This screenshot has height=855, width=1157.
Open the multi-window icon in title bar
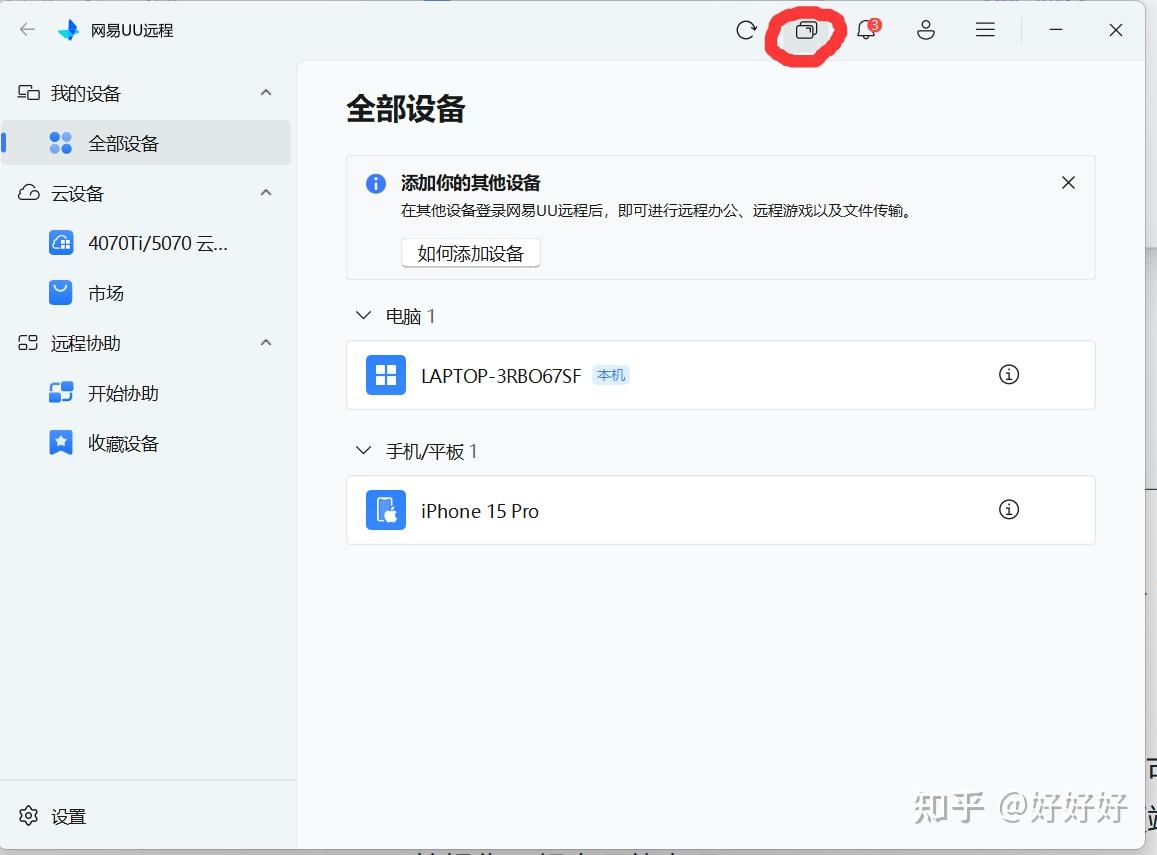pos(806,30)
